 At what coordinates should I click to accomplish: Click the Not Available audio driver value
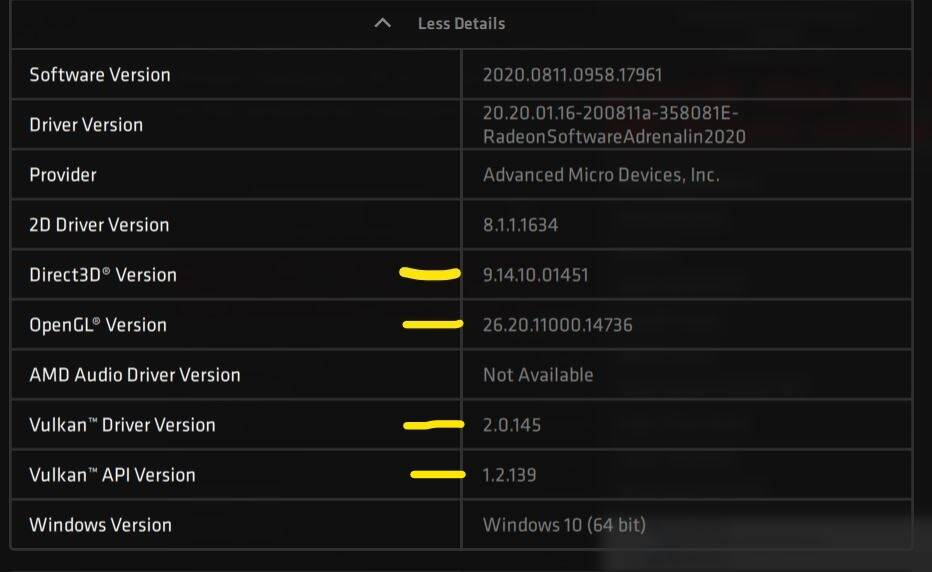[538, 375]
